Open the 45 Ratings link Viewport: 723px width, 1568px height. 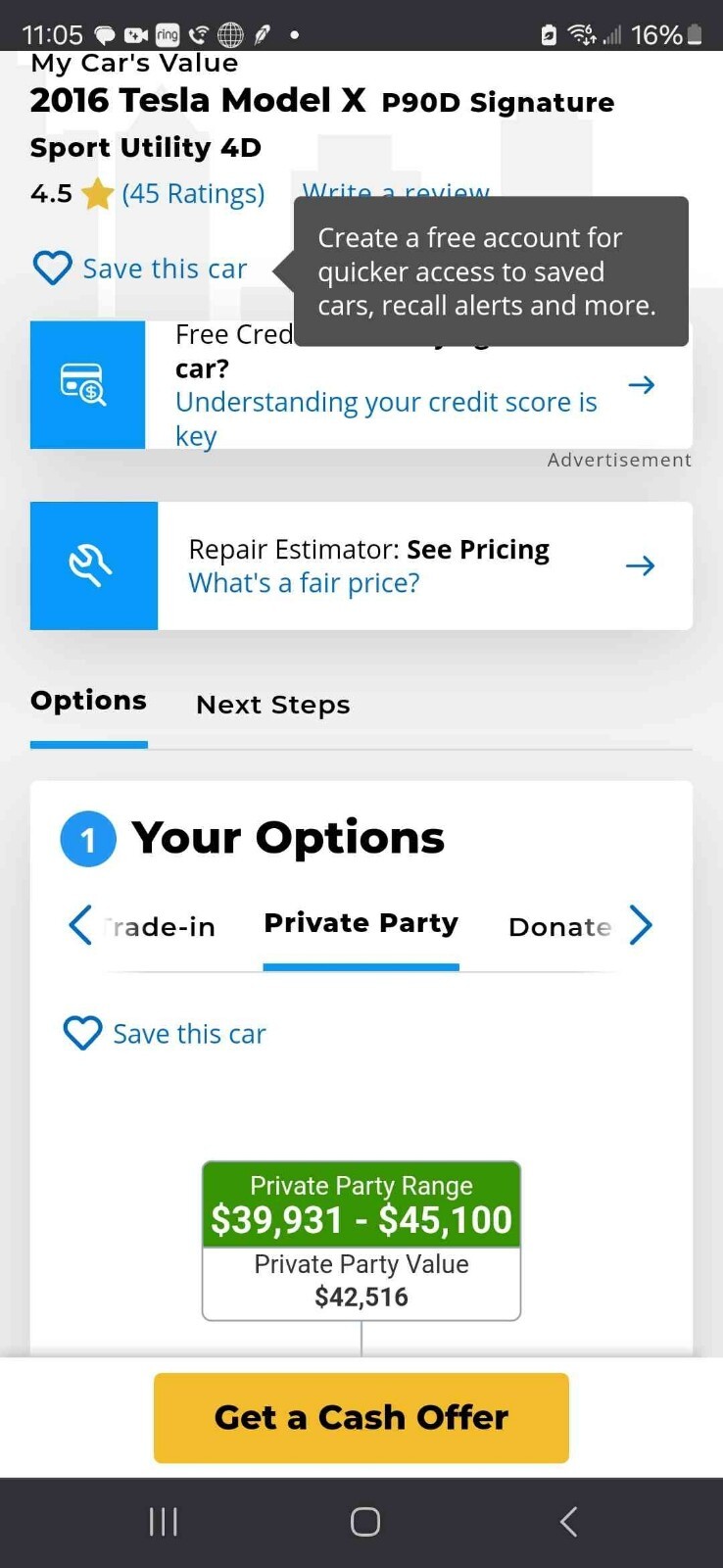pos(193,194)
